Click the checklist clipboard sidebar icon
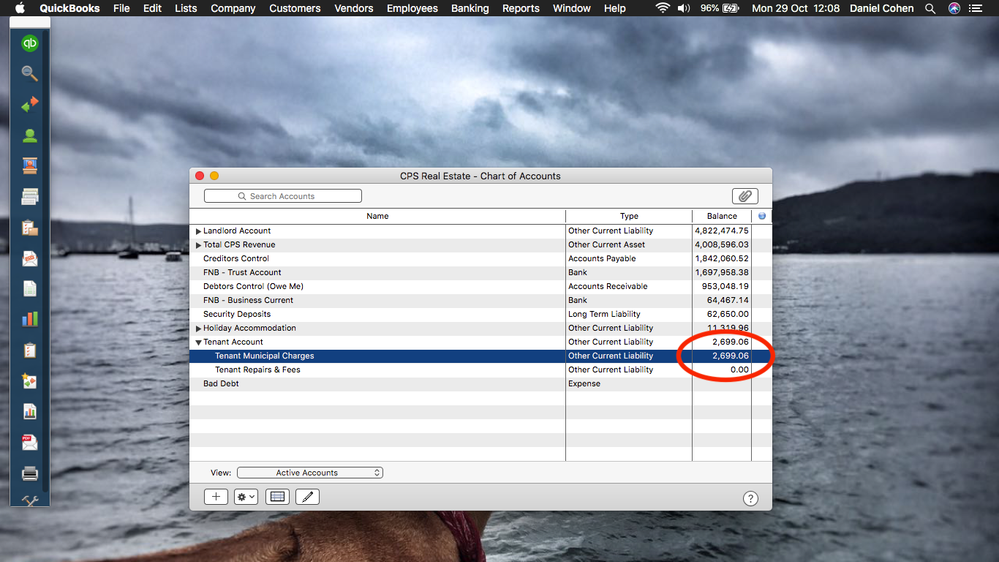Viewport: 999px width, 562px height. coord(29,350)
